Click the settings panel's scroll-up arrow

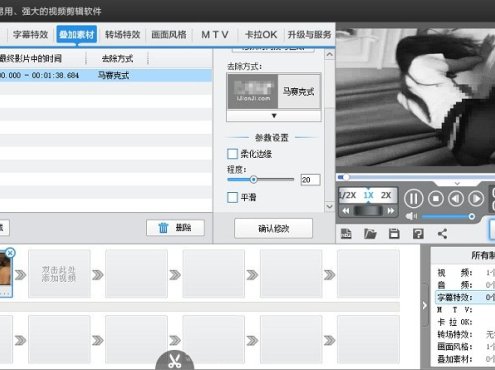(x=330, y=54)
